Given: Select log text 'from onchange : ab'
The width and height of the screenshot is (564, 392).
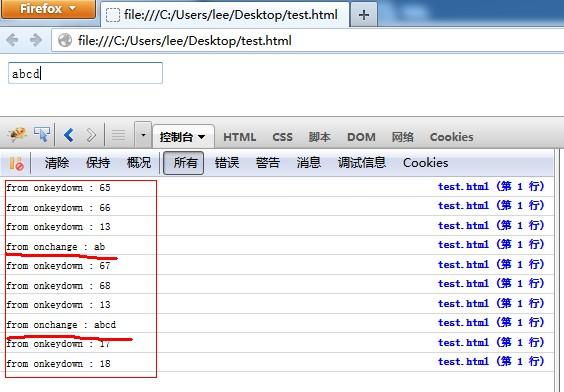Looking at the screenshot, I should pyautogui.click(x=56, y=247).
